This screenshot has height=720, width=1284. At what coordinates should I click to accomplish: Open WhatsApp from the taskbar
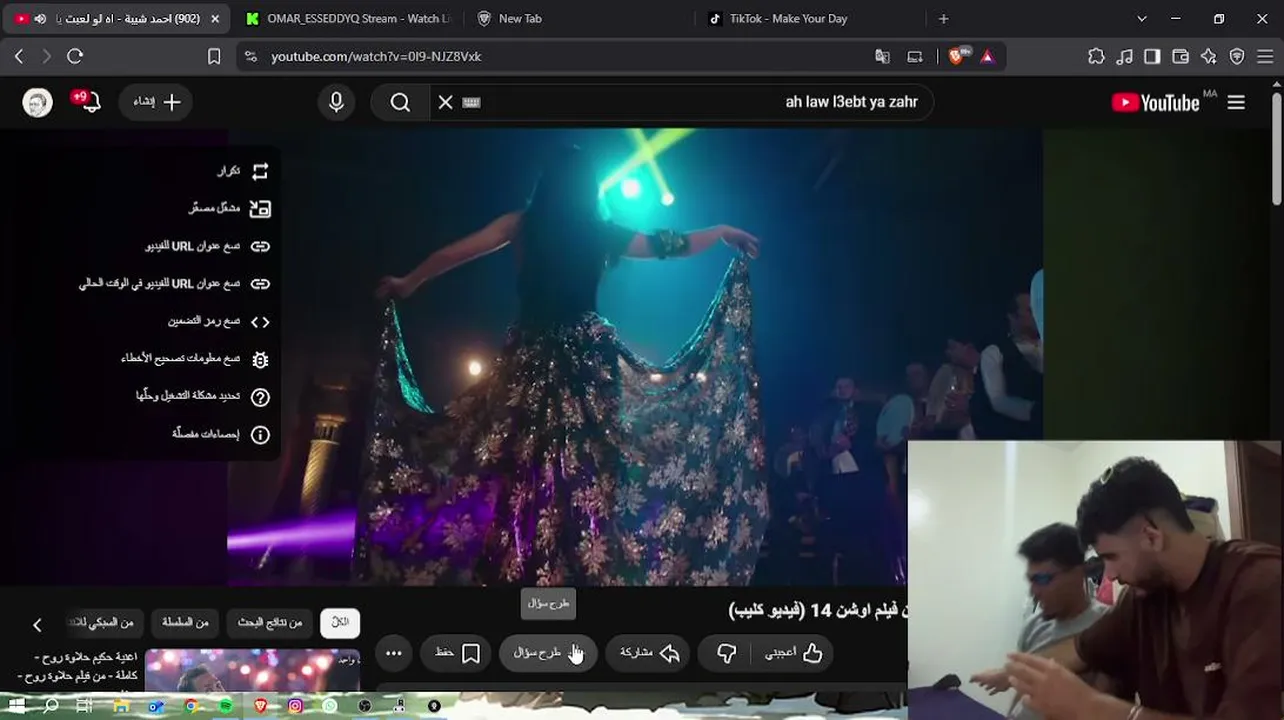pyautogui.click(x=330, y=706)
